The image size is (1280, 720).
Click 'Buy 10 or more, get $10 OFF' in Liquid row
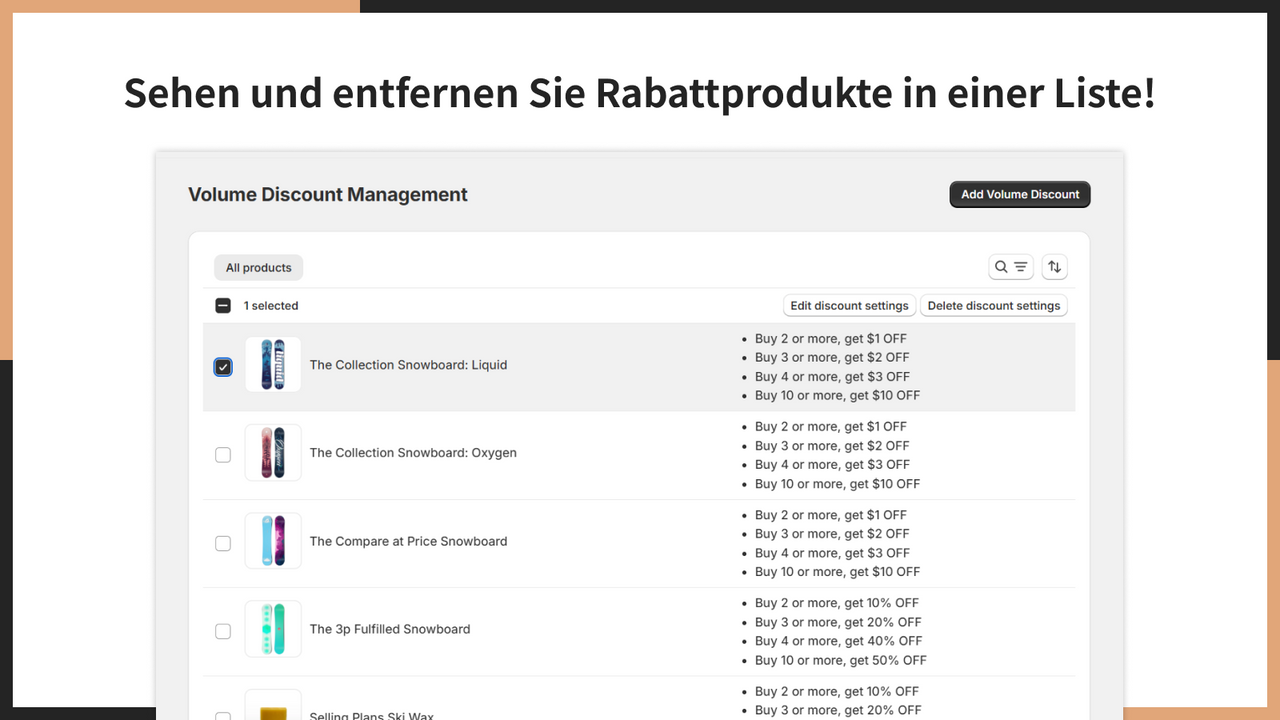coord(837,395)
